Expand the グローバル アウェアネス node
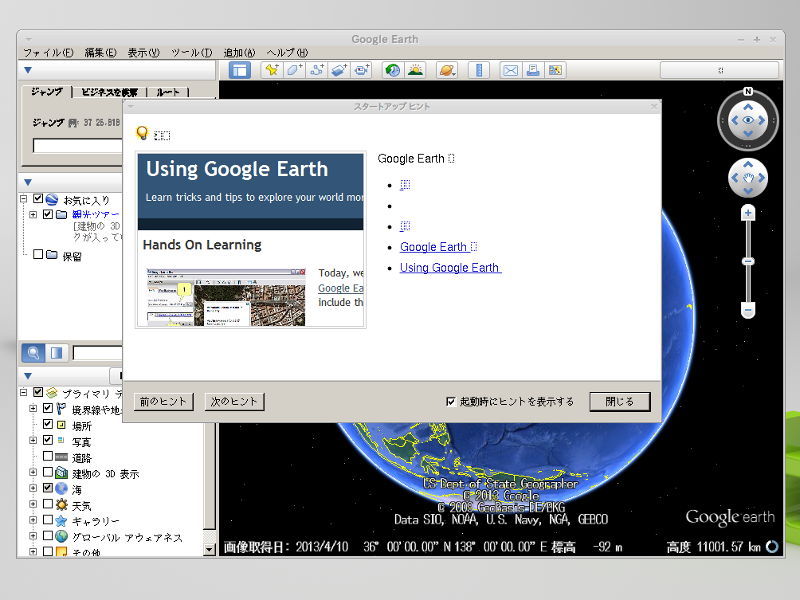 point(33,536)
